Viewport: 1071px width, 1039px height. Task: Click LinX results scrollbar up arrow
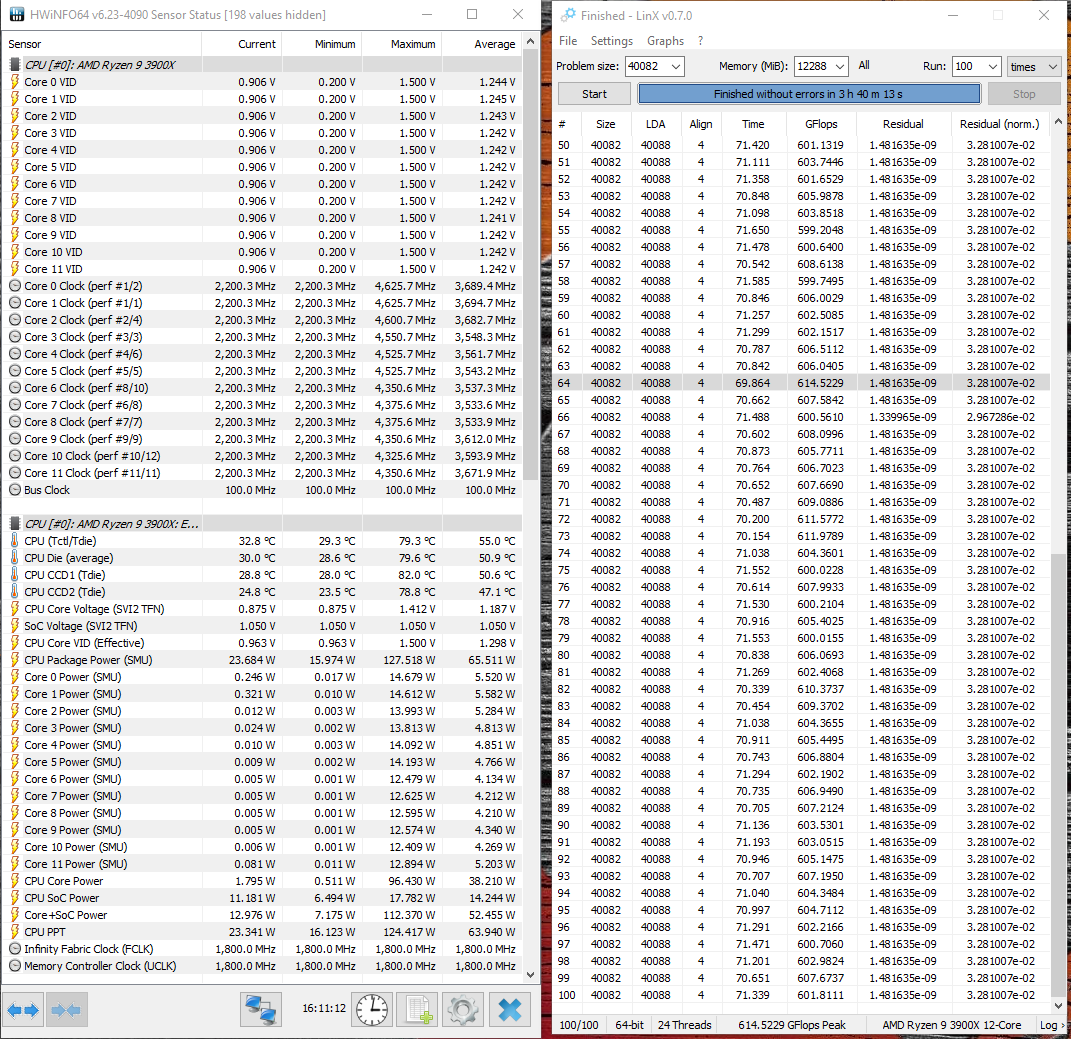(1058, 122)
